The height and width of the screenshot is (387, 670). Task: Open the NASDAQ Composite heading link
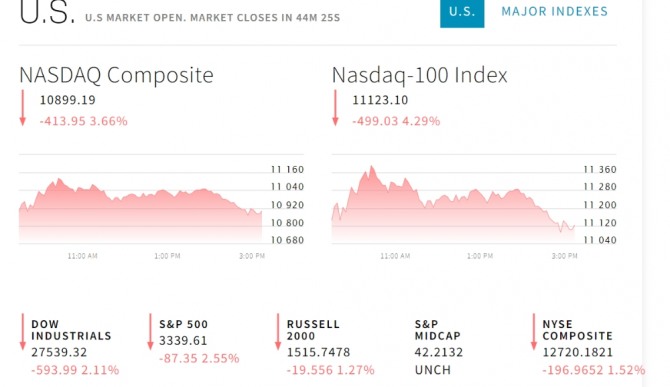pos(116,75)
